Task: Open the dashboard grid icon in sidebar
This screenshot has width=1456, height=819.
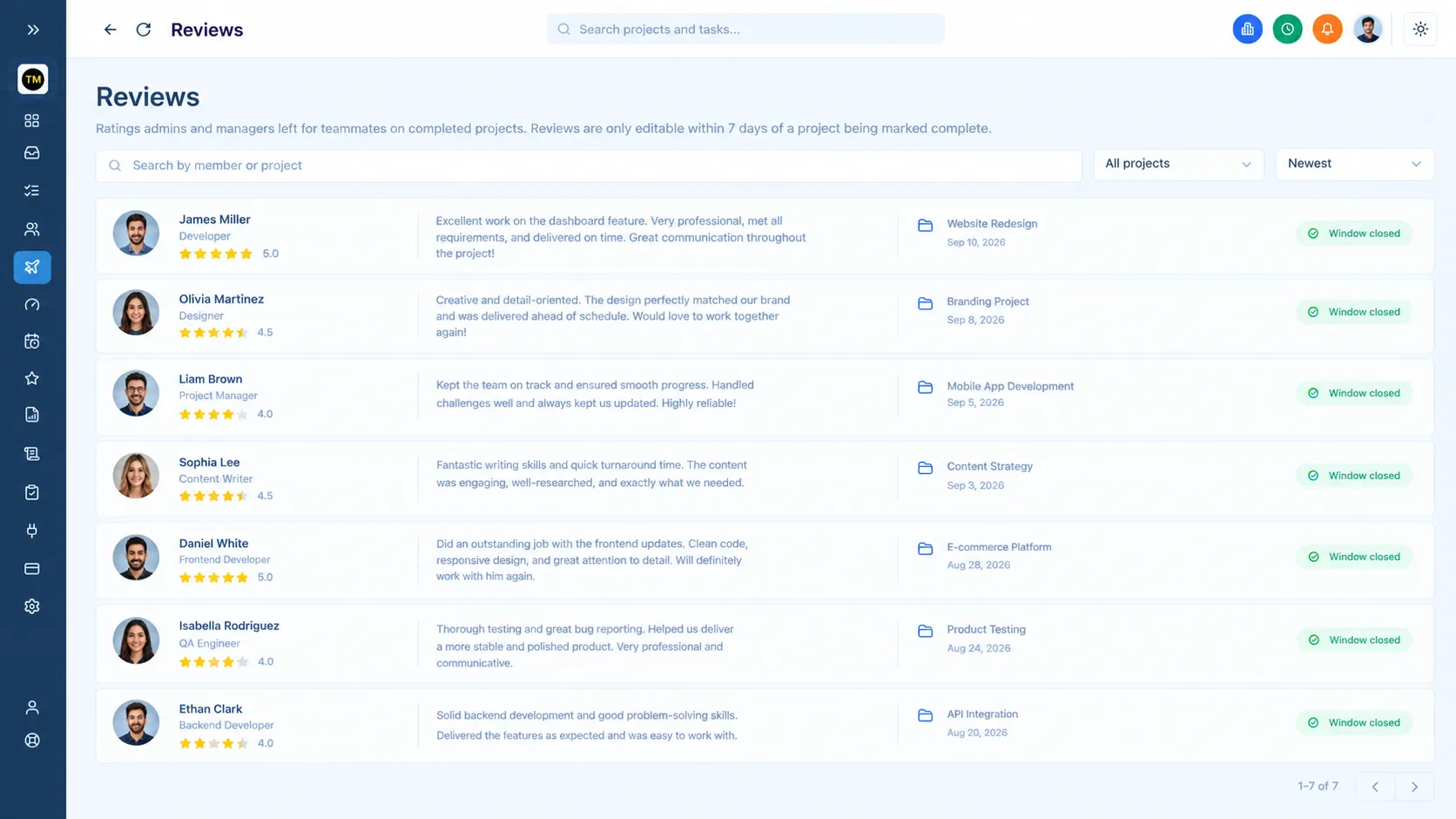Action: click(32, 120)
